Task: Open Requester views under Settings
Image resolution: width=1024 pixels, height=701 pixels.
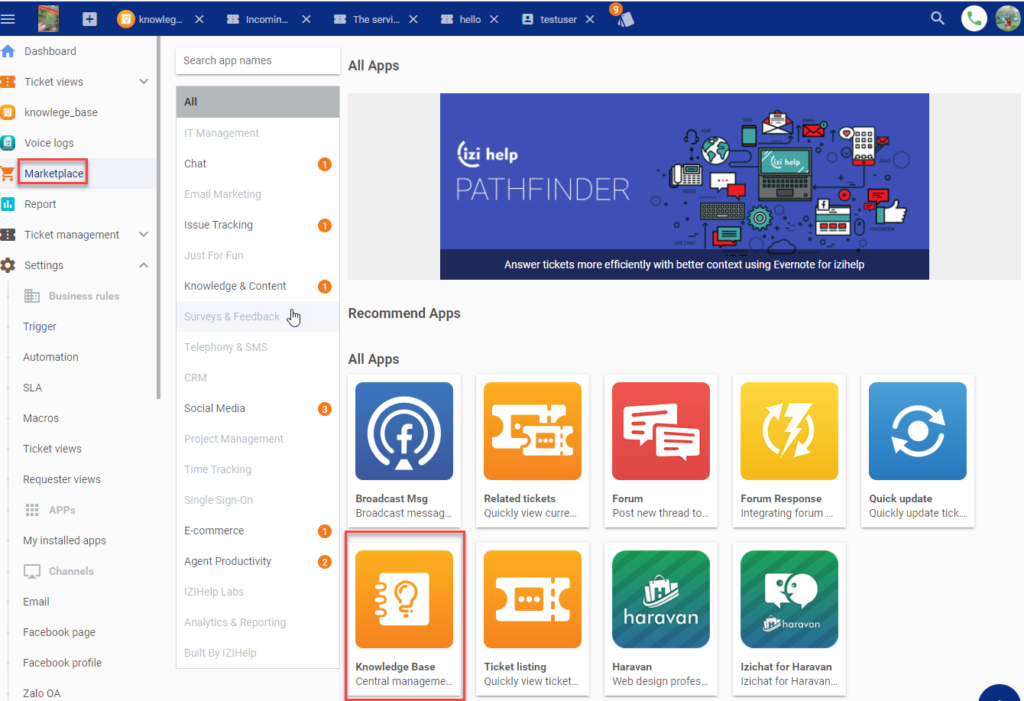Action: pyautogui.click(x=61, y=480)
